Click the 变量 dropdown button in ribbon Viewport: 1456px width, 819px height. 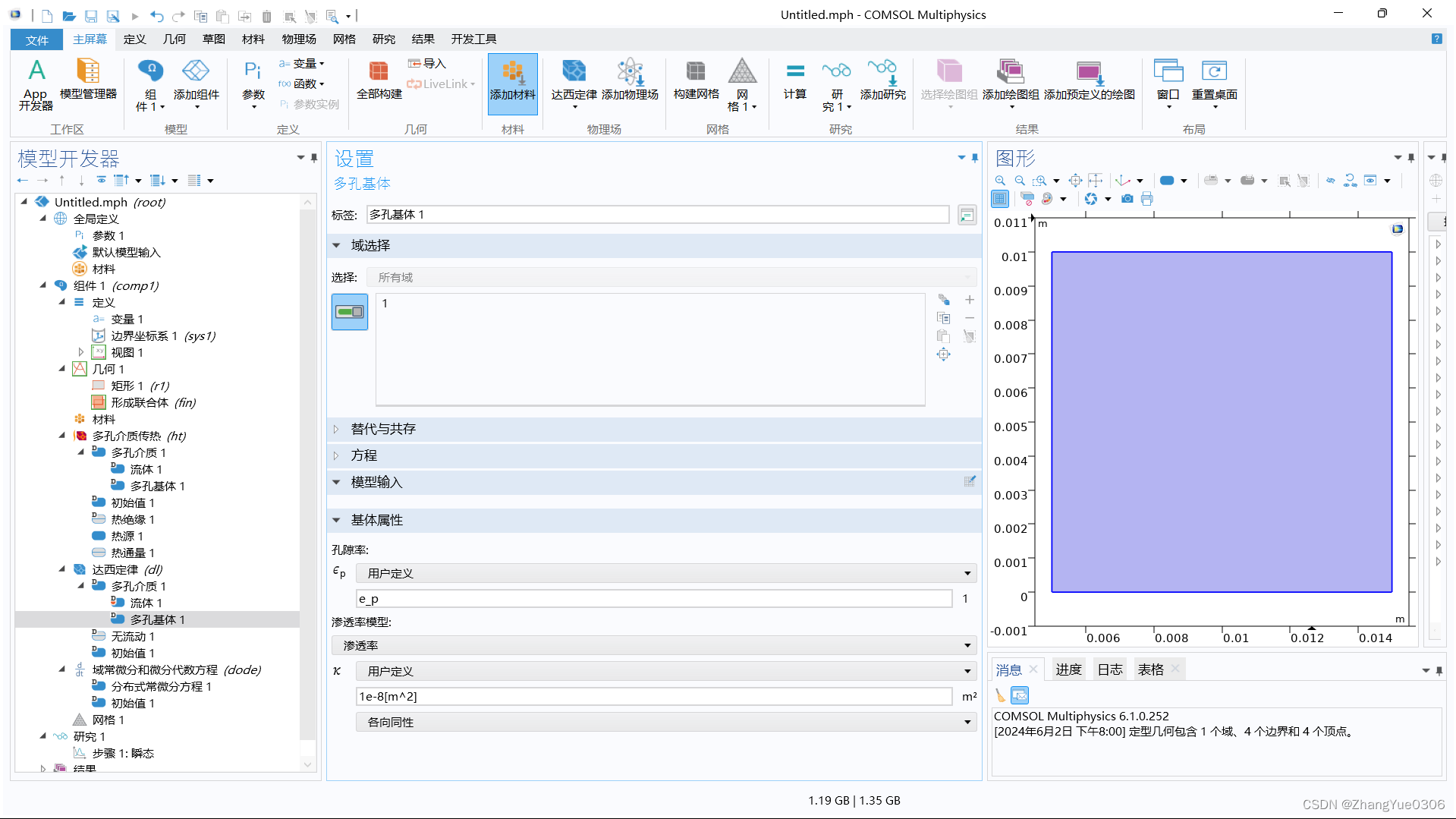tap(302, 64)
